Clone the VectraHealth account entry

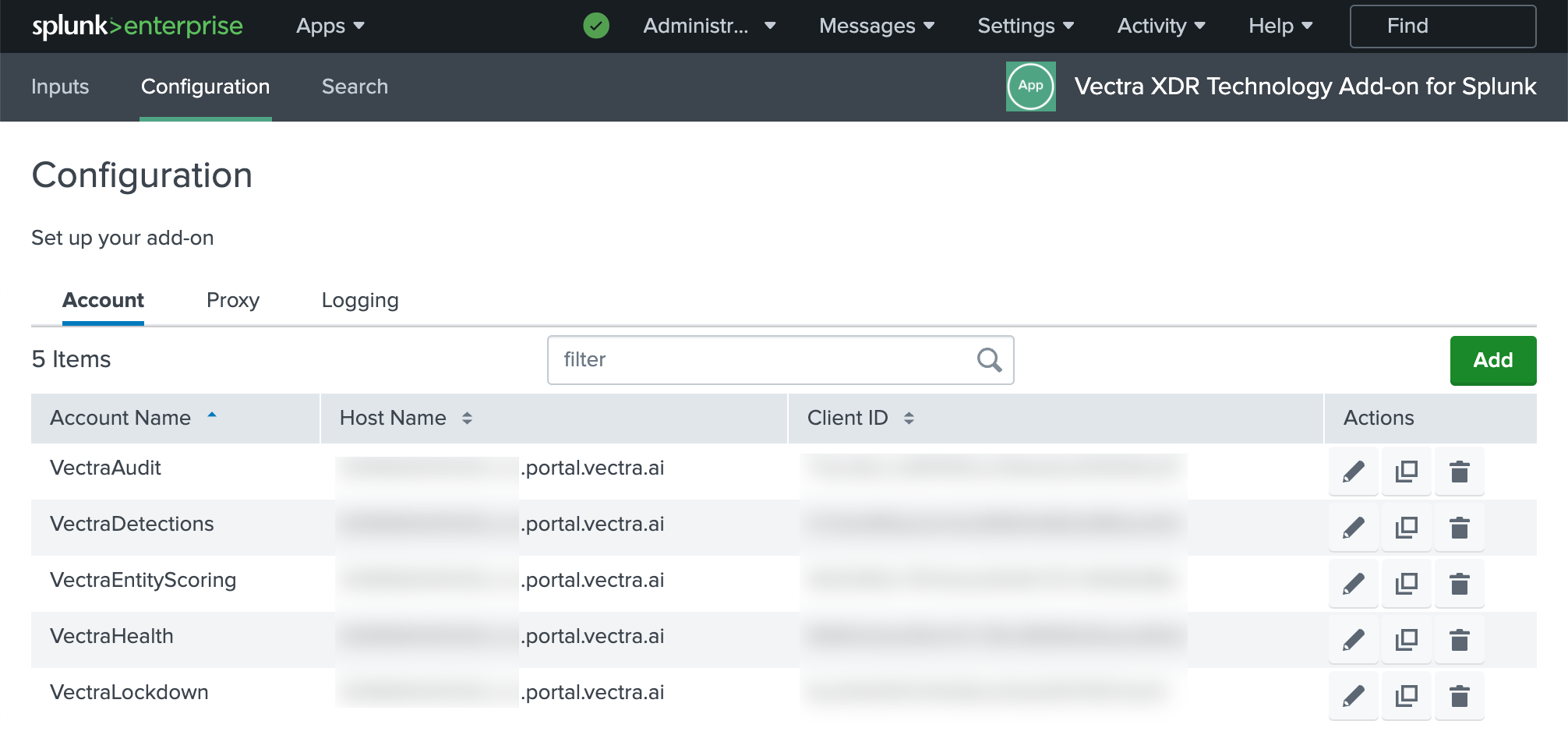(x=1406, y=639)
